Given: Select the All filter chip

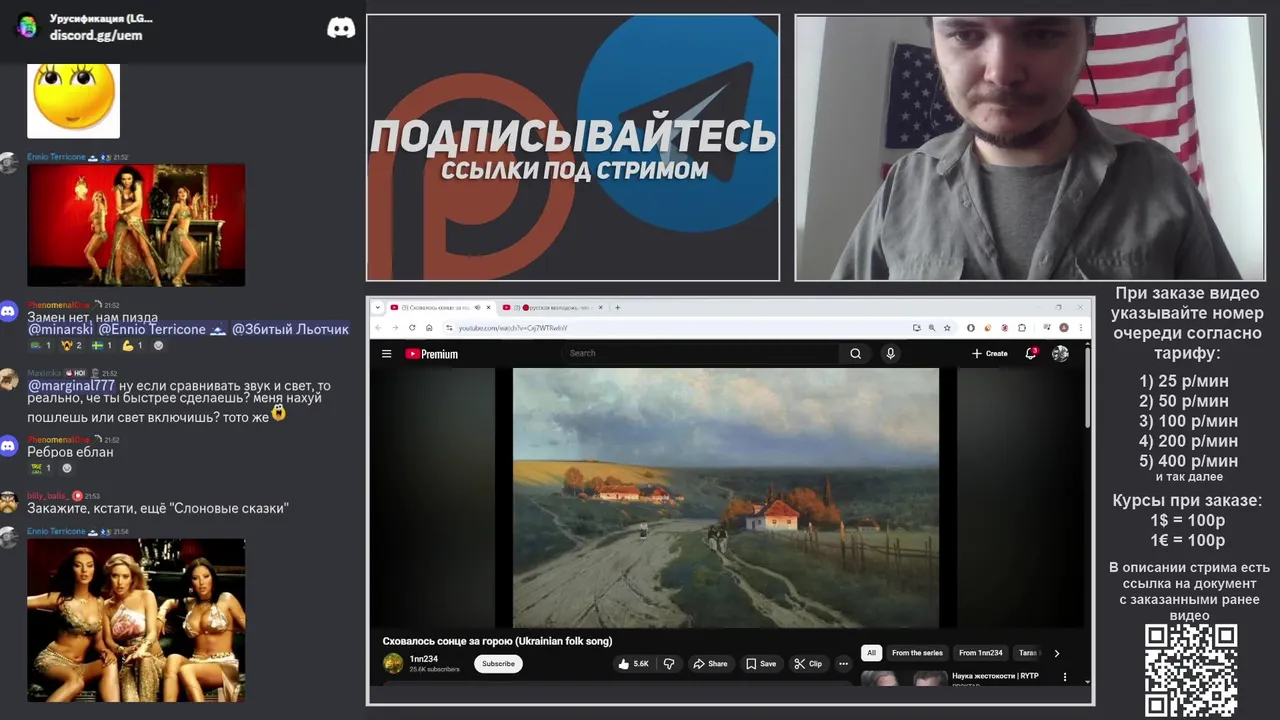Looking at the screenshot, I should tap(871, 653).
